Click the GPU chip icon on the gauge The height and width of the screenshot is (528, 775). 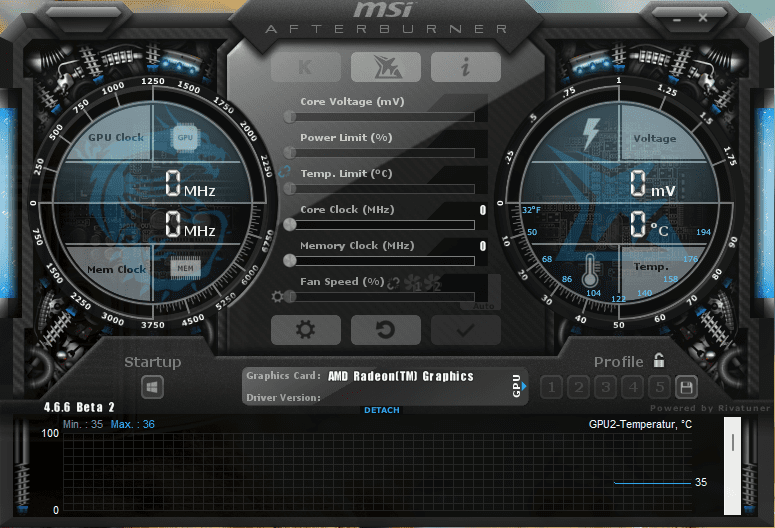(x=185, y=138)
